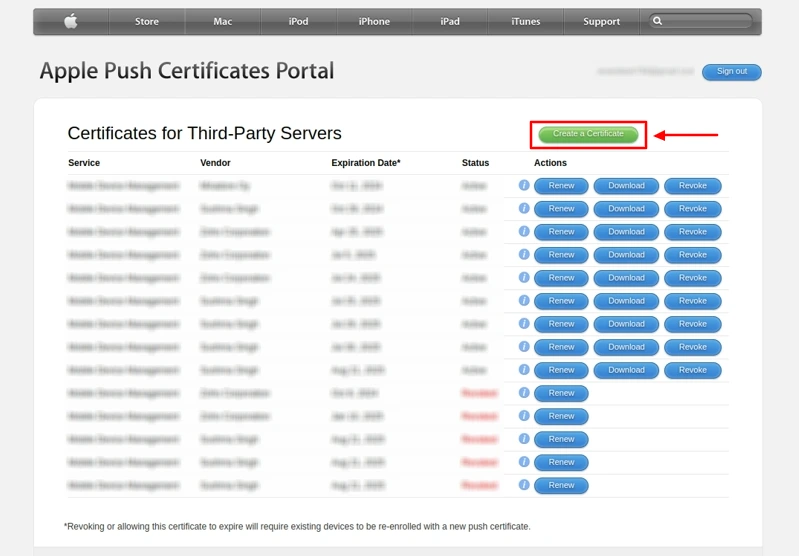Click the Apple Push Certificates Portal title
The width and height of the screenshot is (799, 556).
pos(187,71)
